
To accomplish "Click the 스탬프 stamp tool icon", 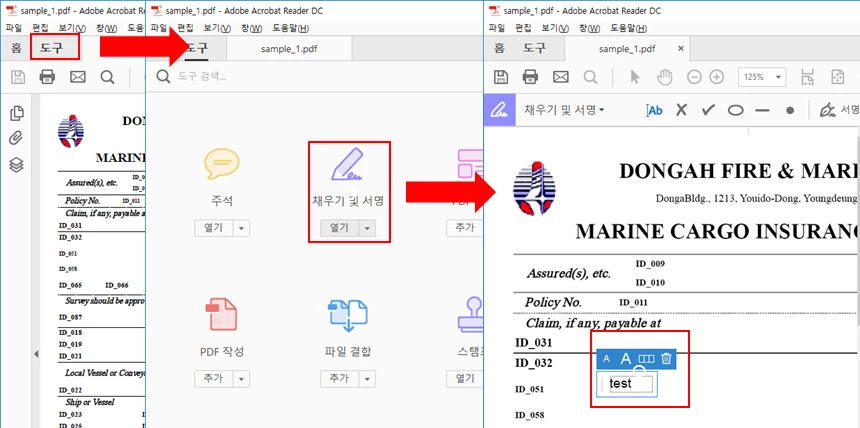I will coord(473,313).
